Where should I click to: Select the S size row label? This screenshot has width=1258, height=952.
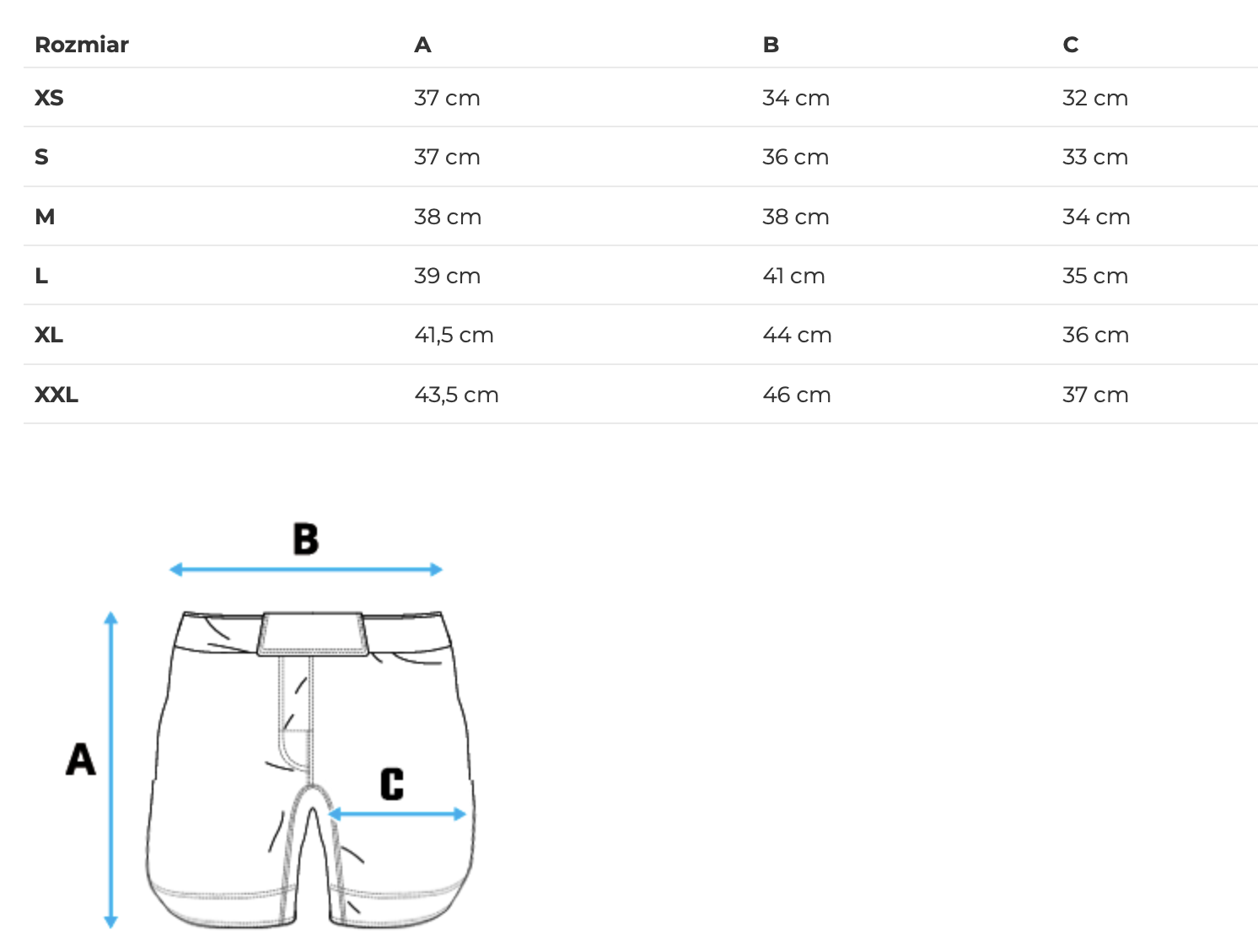click(41, 157)
